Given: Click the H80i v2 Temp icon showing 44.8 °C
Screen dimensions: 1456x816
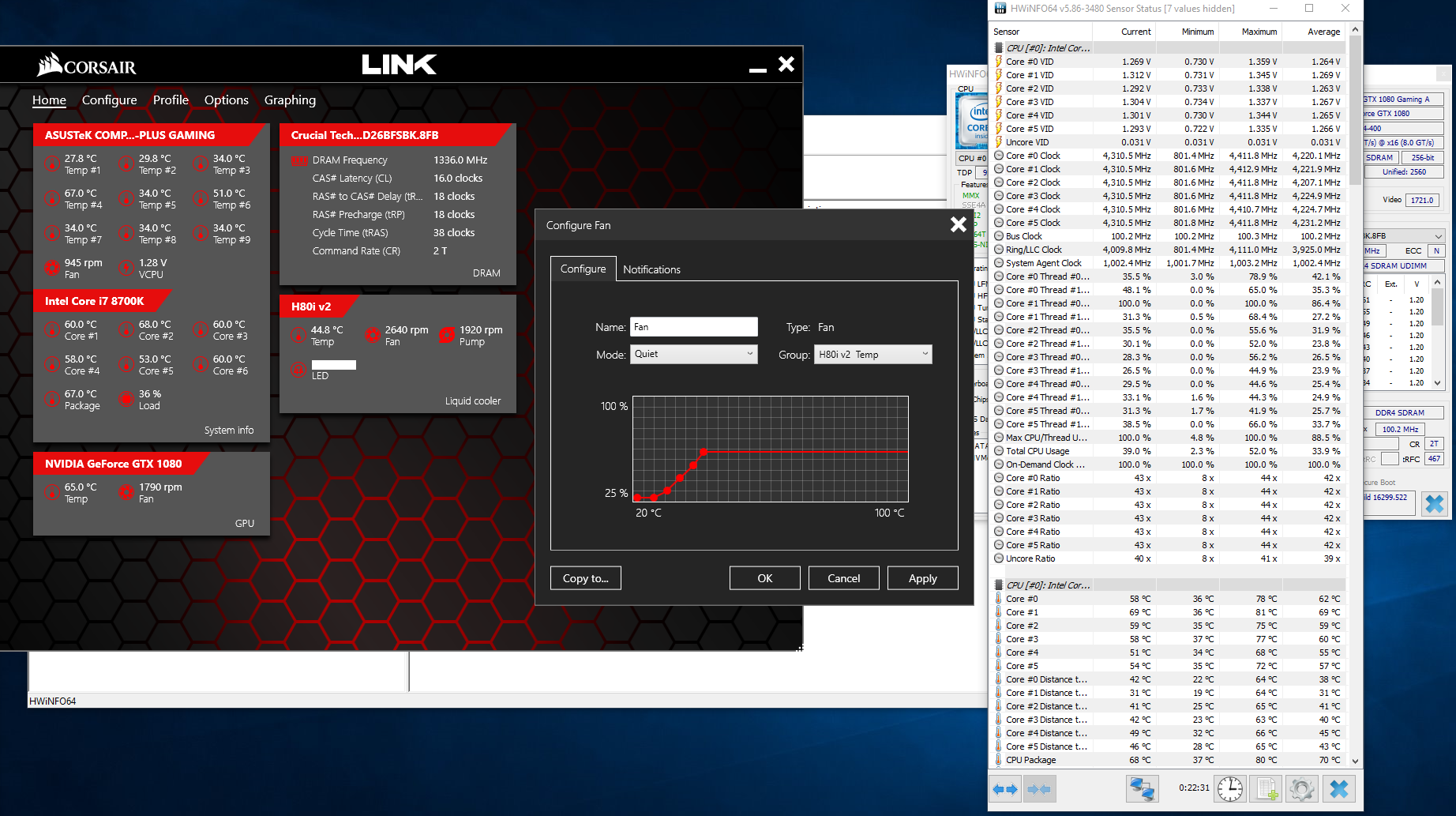Looking at the screenshot, I should 298,336.
